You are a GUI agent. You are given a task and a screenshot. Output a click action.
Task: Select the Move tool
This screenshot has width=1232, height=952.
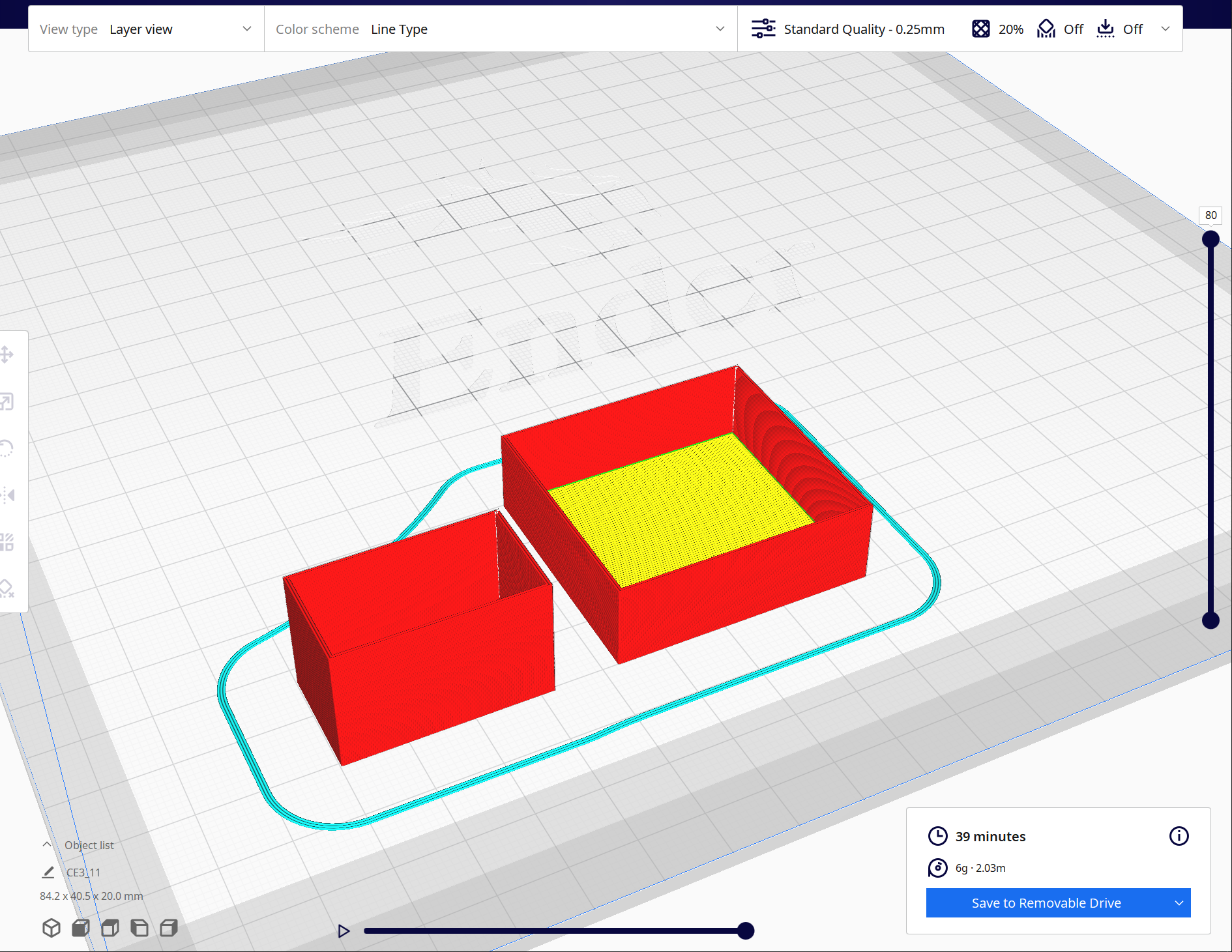pos(8,356)
